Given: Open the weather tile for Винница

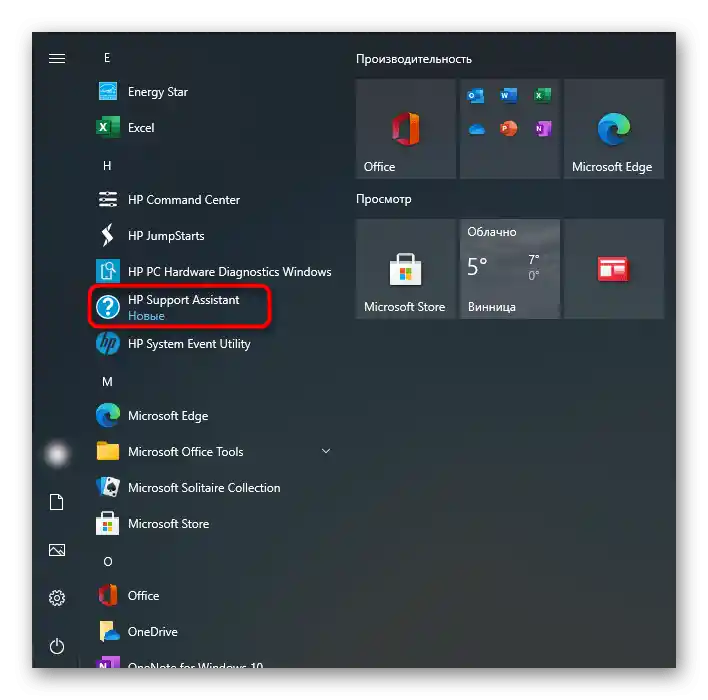Looking at the screenshot, I should pos(510,269).
